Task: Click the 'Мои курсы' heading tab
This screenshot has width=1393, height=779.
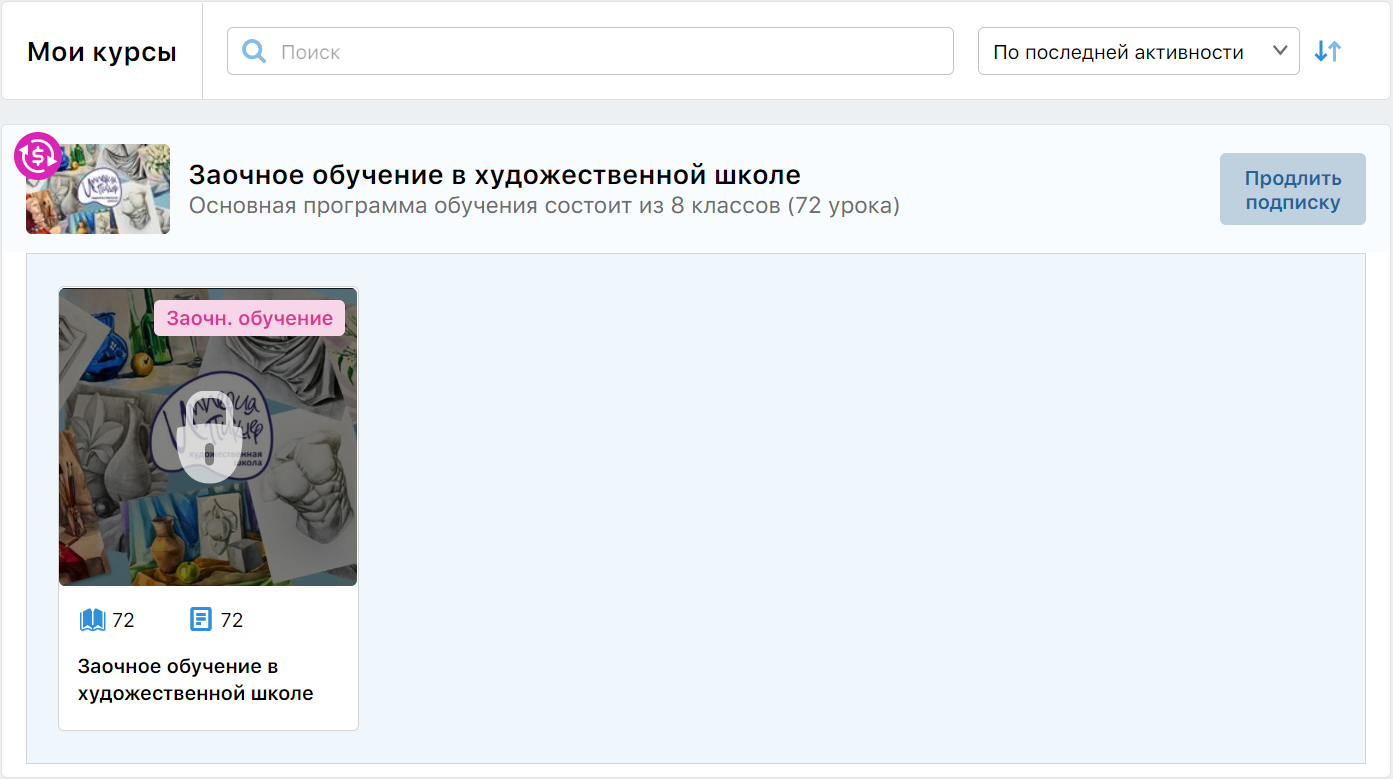Action: tap(102, 52)
